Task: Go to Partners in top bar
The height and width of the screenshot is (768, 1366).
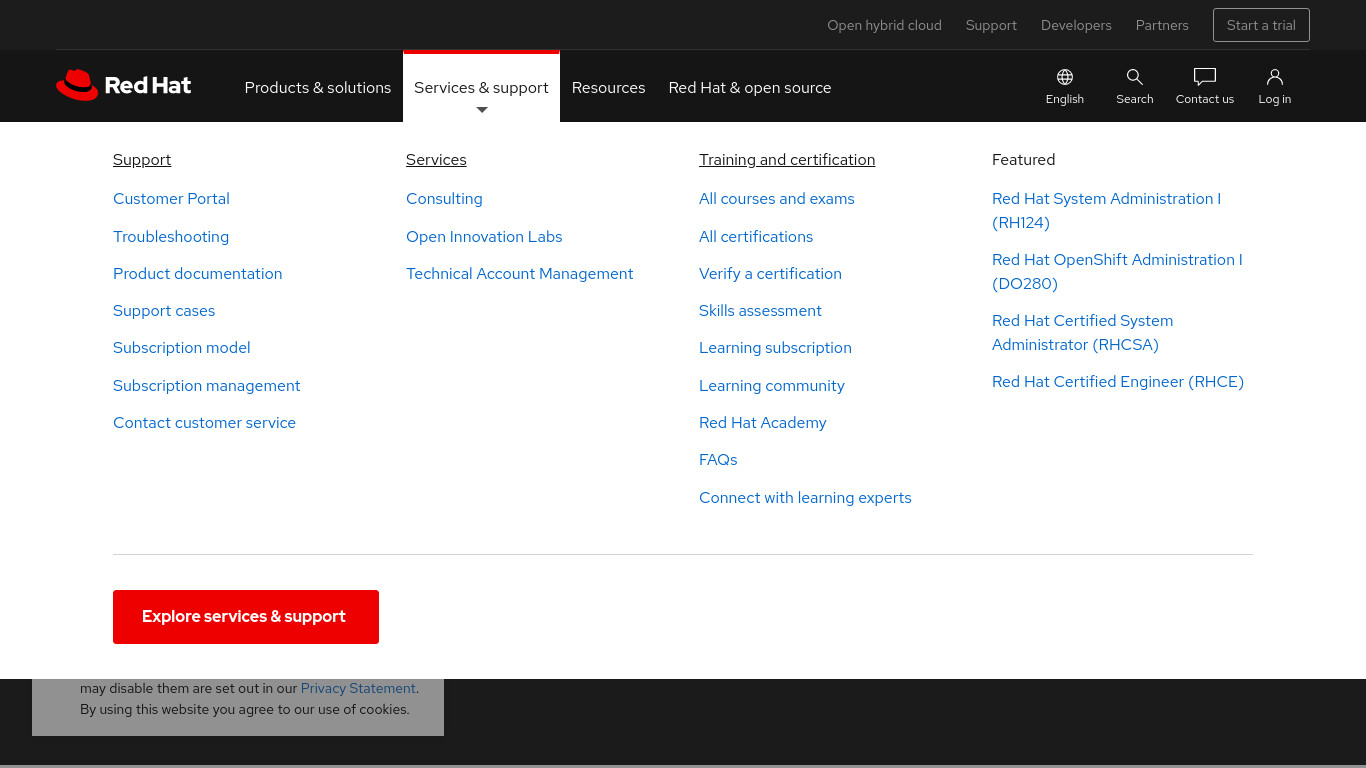Action: [x=1162, y=25]
